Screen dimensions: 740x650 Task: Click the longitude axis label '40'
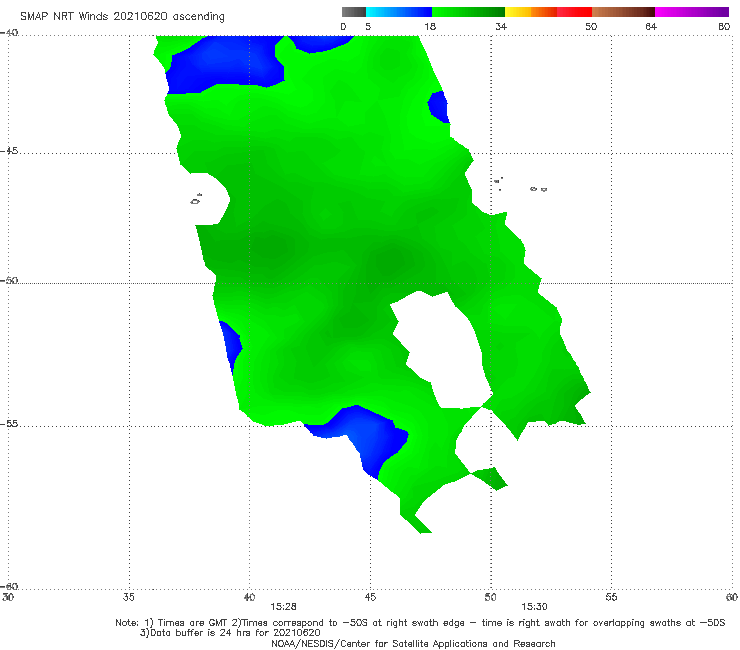249,597
